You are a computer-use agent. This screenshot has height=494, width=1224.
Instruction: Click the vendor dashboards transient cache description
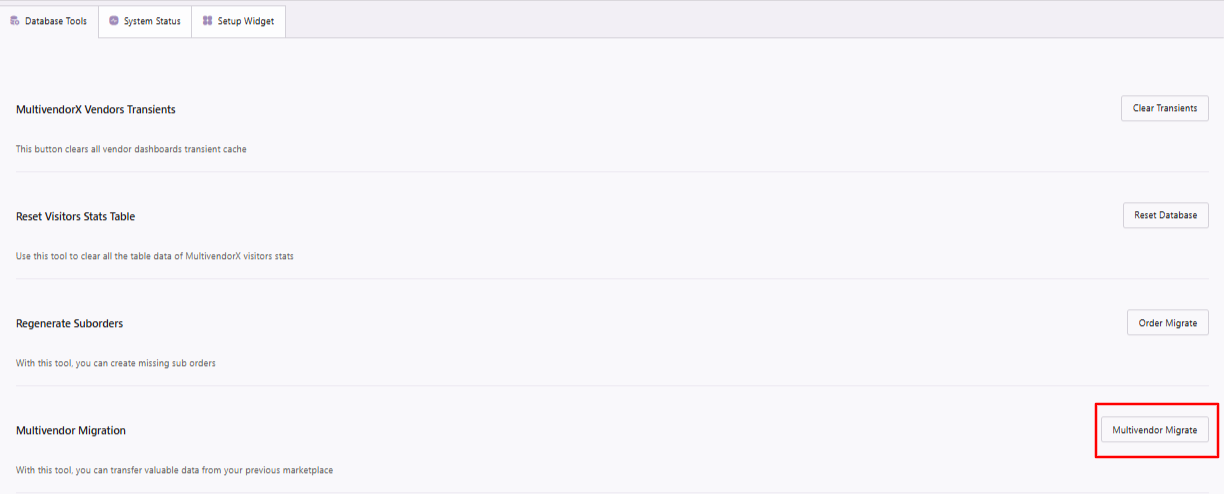[x=131, y=149]
